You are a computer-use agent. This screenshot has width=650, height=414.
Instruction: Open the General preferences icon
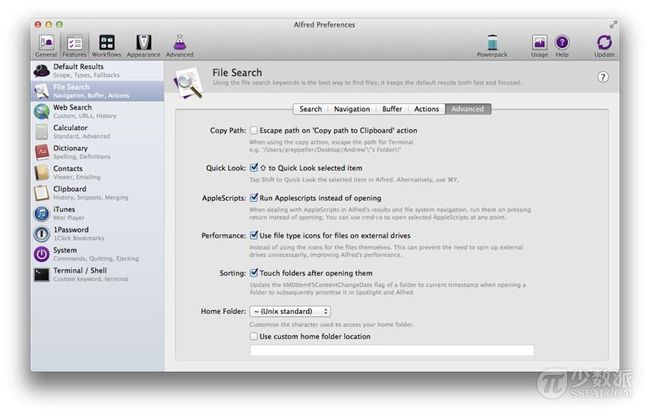[46, 43]
